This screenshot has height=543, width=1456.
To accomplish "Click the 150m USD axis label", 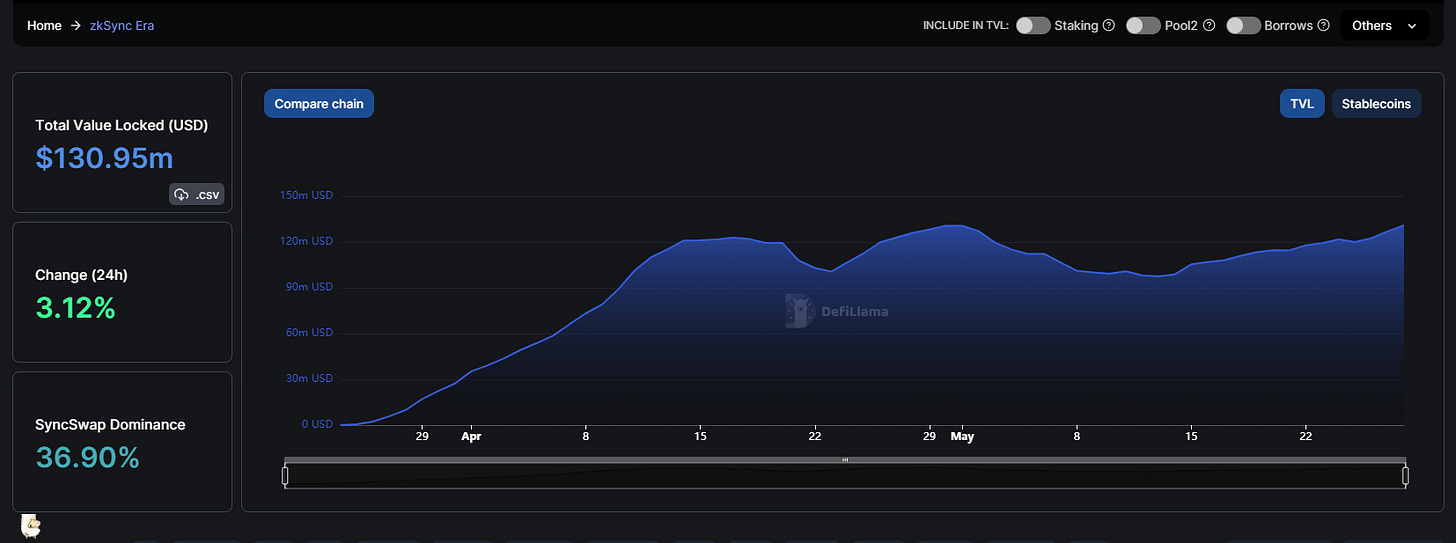I will click(306, 195).
